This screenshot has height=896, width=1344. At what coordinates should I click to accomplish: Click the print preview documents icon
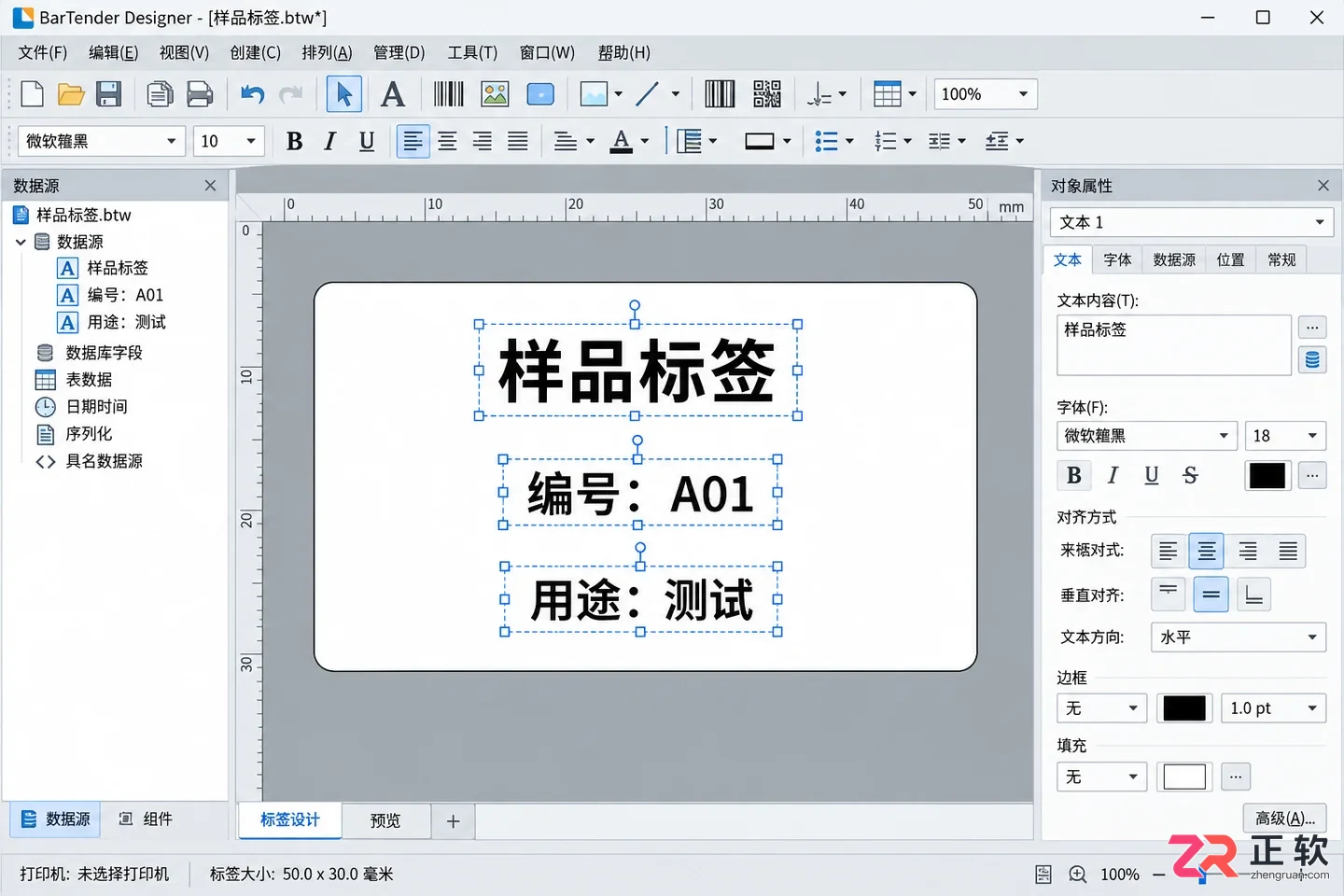(160, 94)
